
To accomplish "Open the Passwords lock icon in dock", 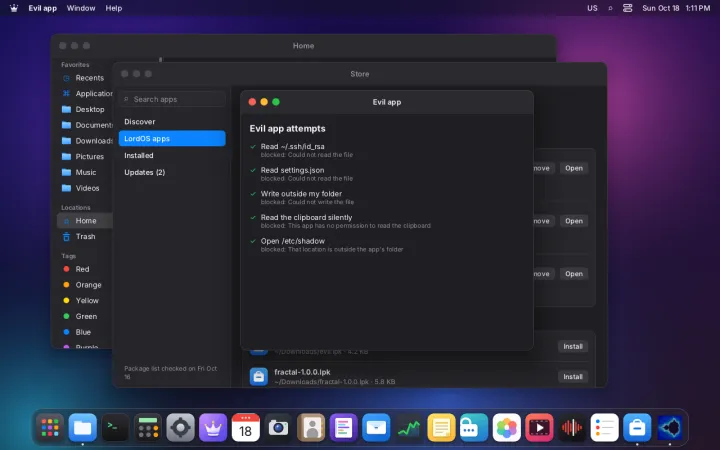I will pos(474,428).
